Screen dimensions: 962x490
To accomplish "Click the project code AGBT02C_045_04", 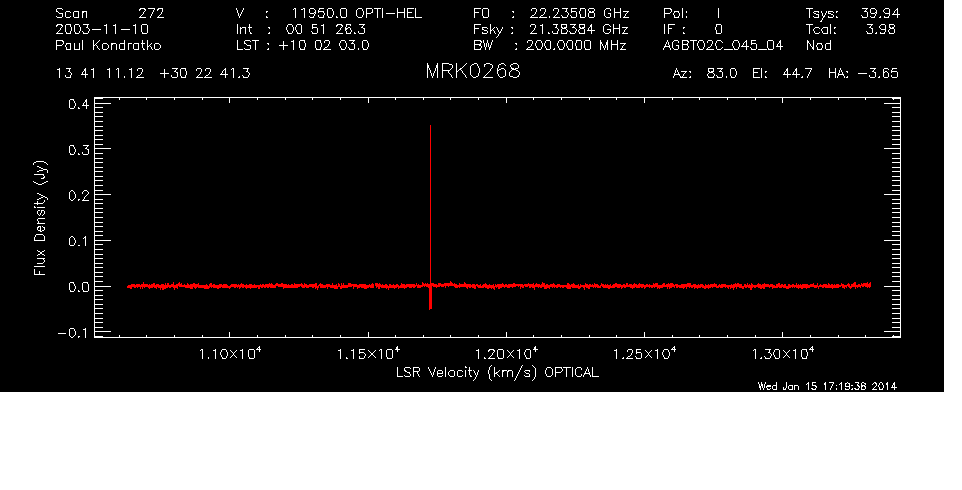I will pos(723,45).
